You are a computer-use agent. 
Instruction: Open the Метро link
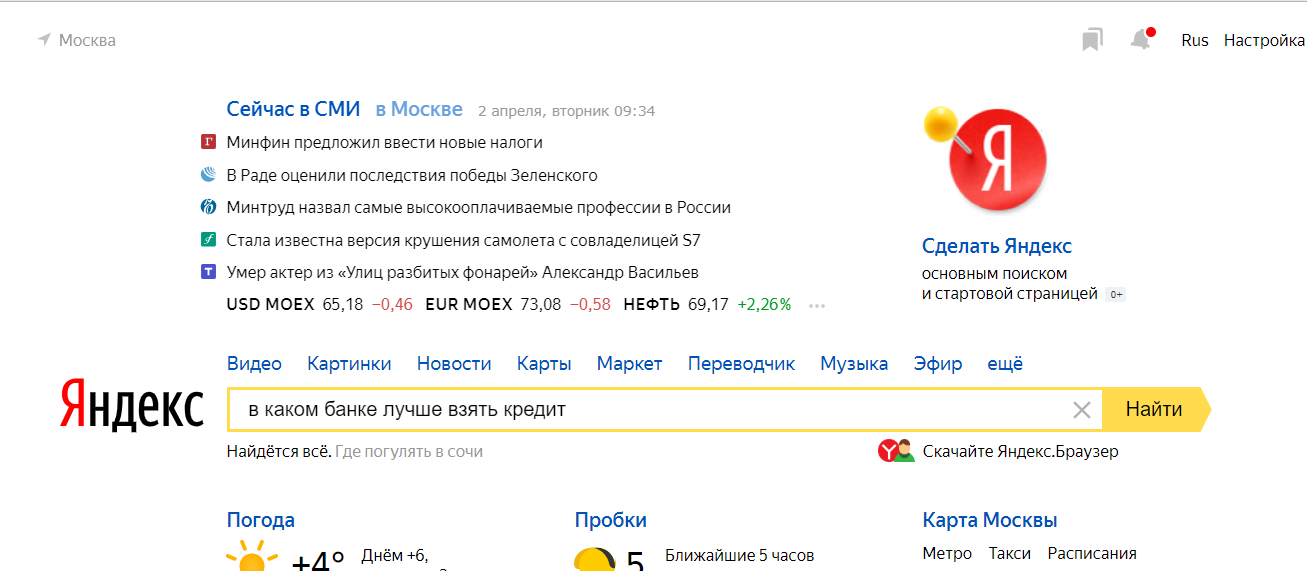947,553
